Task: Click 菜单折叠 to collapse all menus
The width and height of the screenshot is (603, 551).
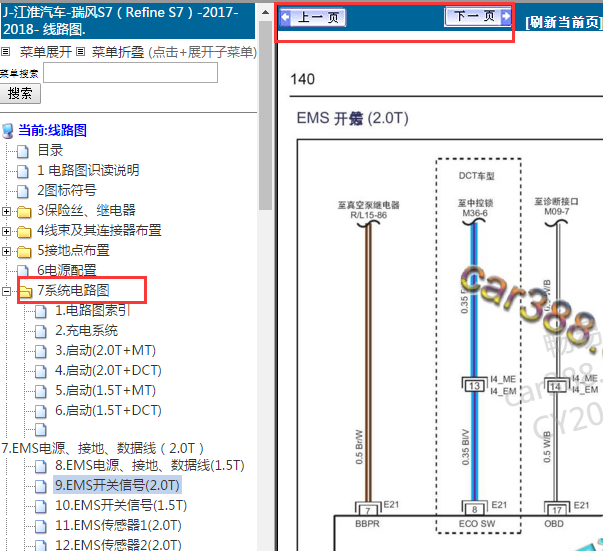Action: (118, 52)
